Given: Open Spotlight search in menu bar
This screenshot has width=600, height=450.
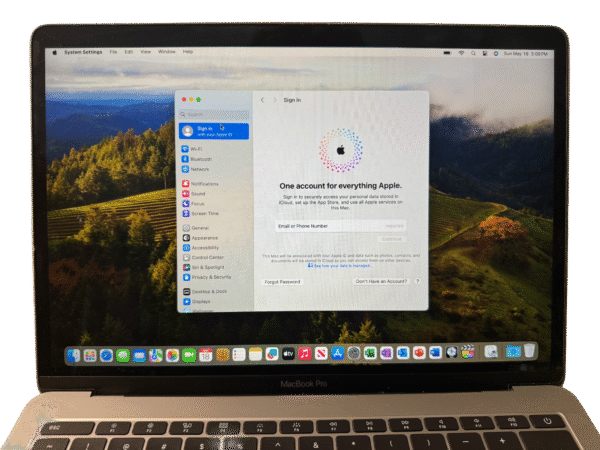Looking at the screenshot, I should pos(473,54).
